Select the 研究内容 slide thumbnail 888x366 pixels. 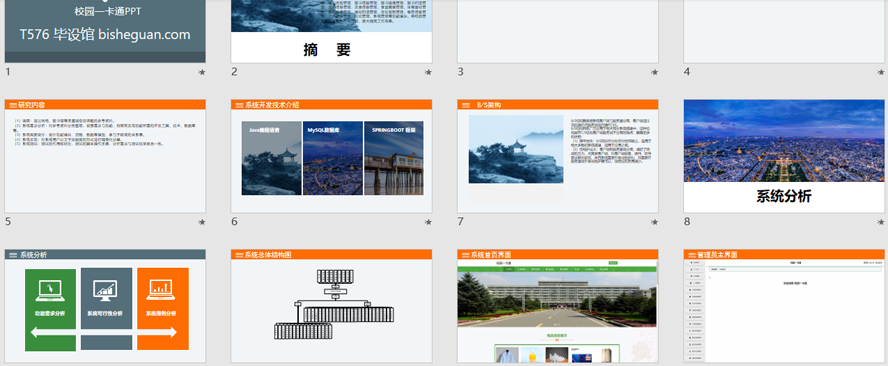click(x=105, y=156)
